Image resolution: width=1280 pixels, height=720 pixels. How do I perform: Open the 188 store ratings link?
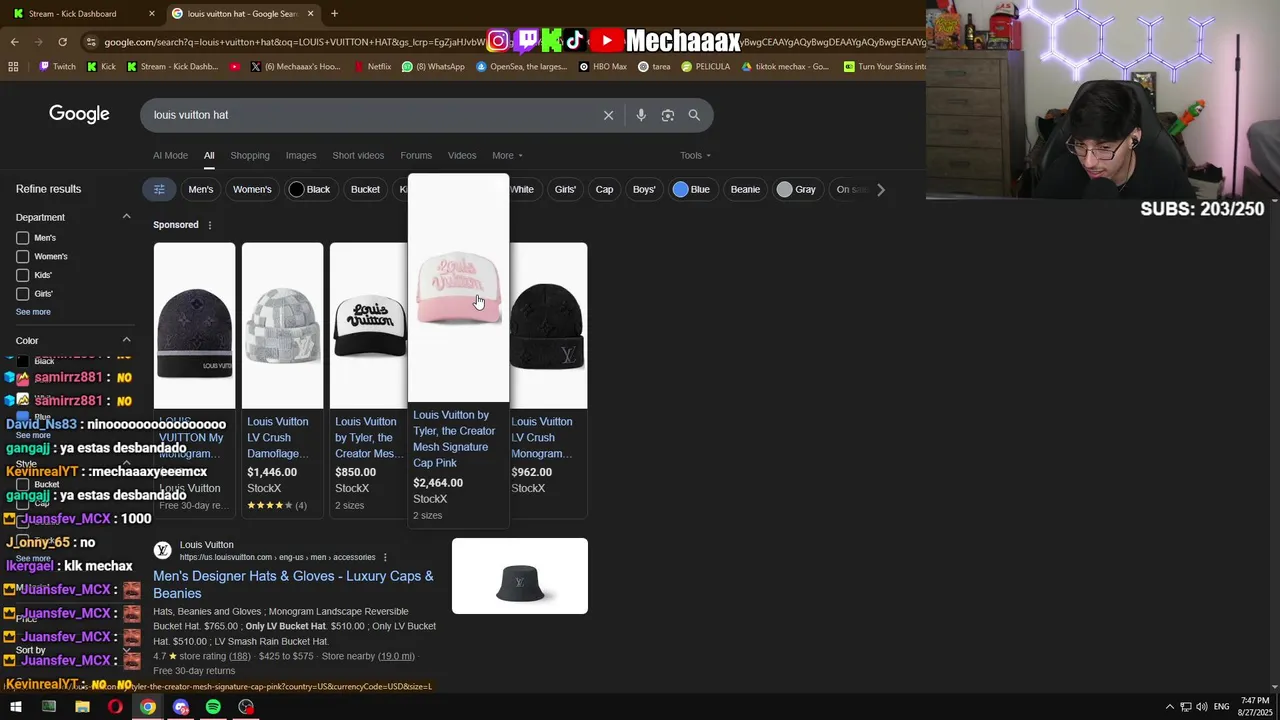coord(240,656)
